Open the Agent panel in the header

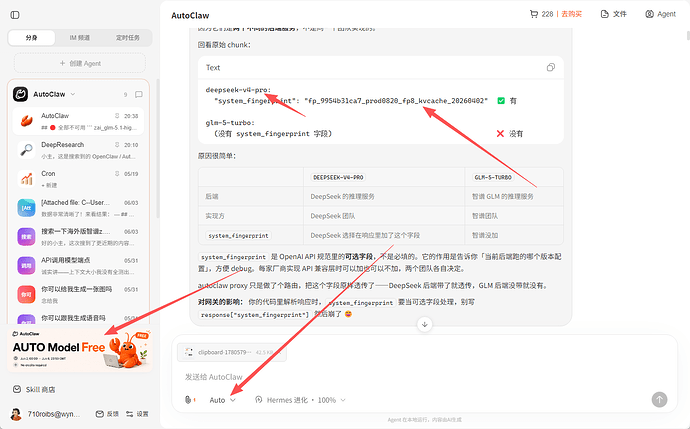[660, 14]
